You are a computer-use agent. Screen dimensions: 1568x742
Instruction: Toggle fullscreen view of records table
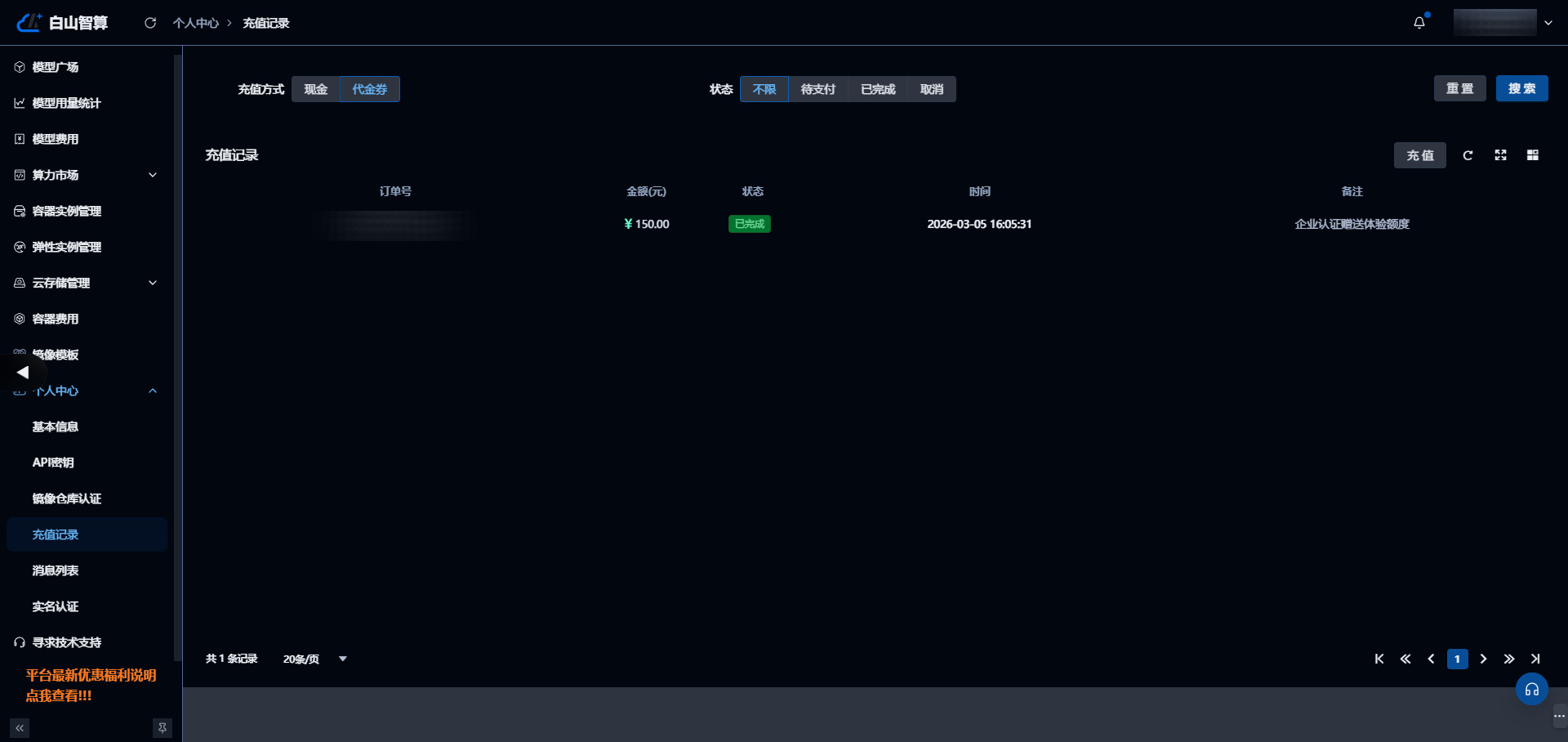pyautogui.click(x=1500, y=155)
